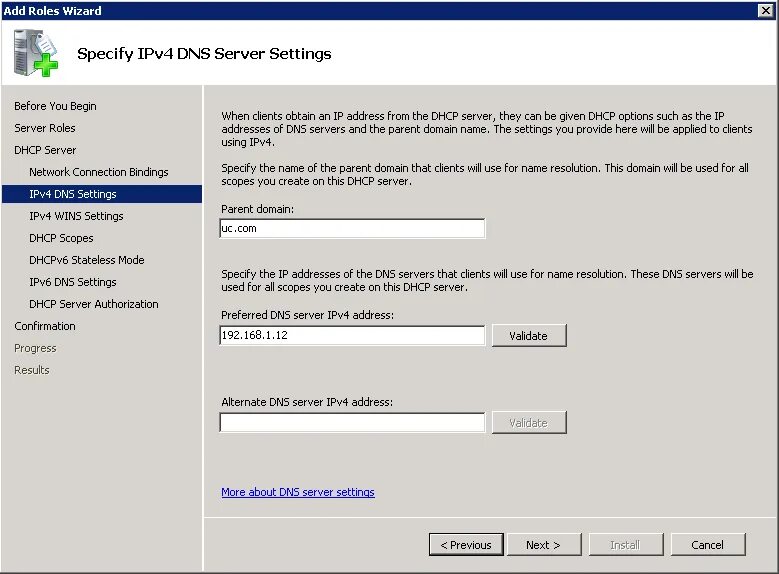Click the disabled Validate button for alternate DNS
Screen dimensions: 779x574
click(x=529, y=422)
